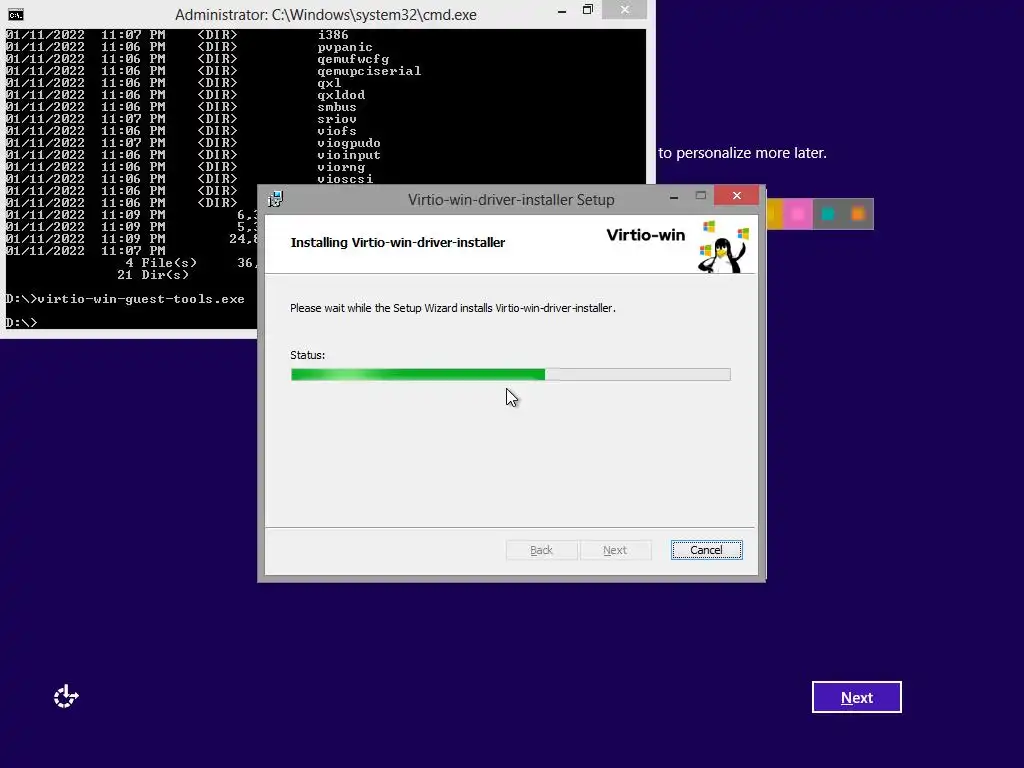The image size is (1024, 768).
Task: Click the 'Status:' label in installer
Action: point(308,355)
